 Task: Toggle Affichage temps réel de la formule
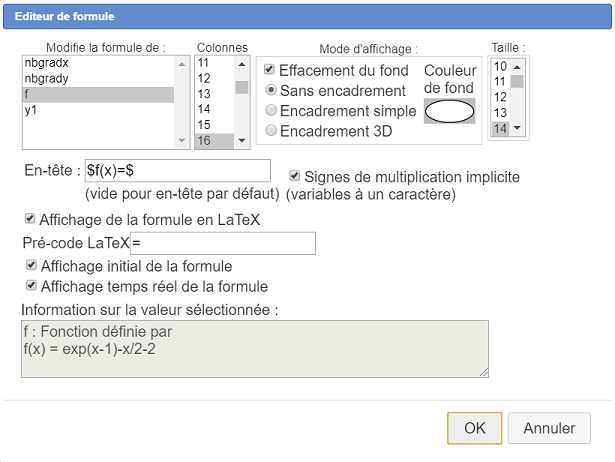[x=31, y=285]
